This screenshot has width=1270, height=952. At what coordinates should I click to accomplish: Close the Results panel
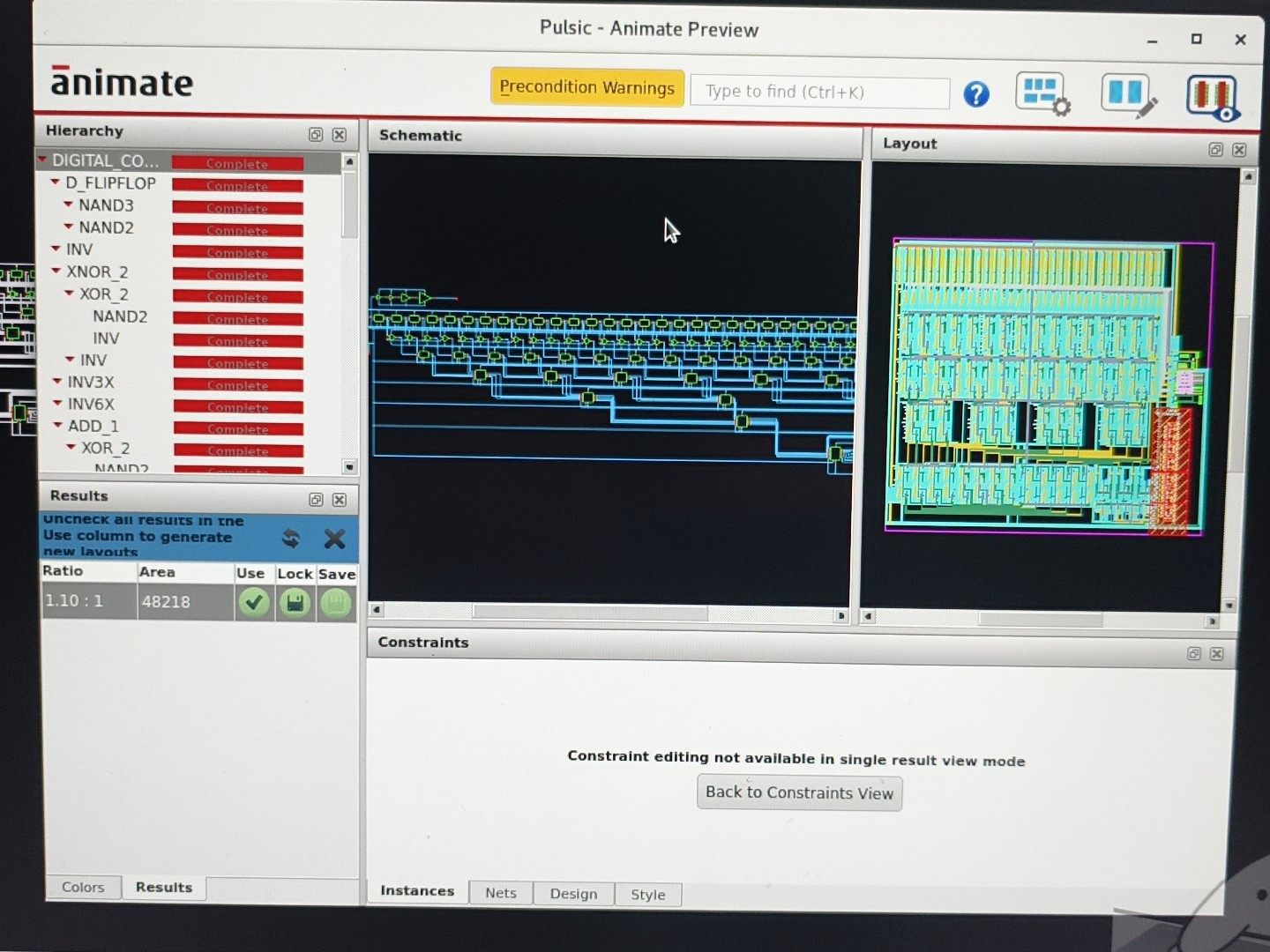[340, 500]
